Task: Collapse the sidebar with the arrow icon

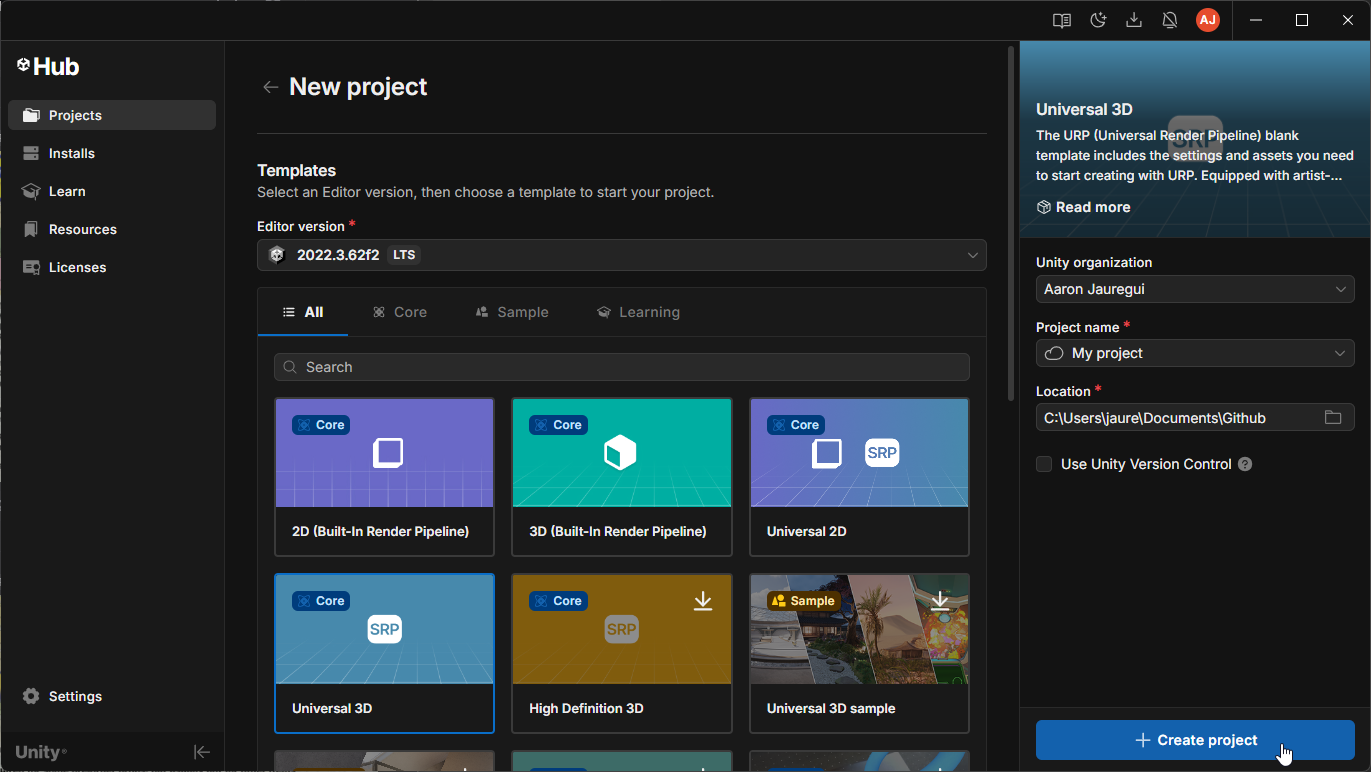Action: click(202, 752)
